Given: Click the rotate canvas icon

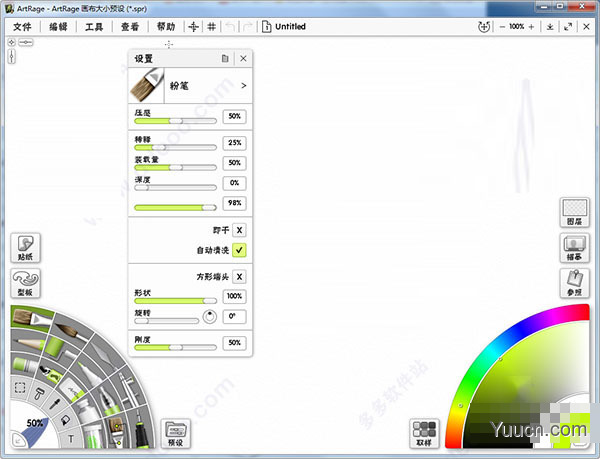Looking at the screenshot, I should coord(484,27).
